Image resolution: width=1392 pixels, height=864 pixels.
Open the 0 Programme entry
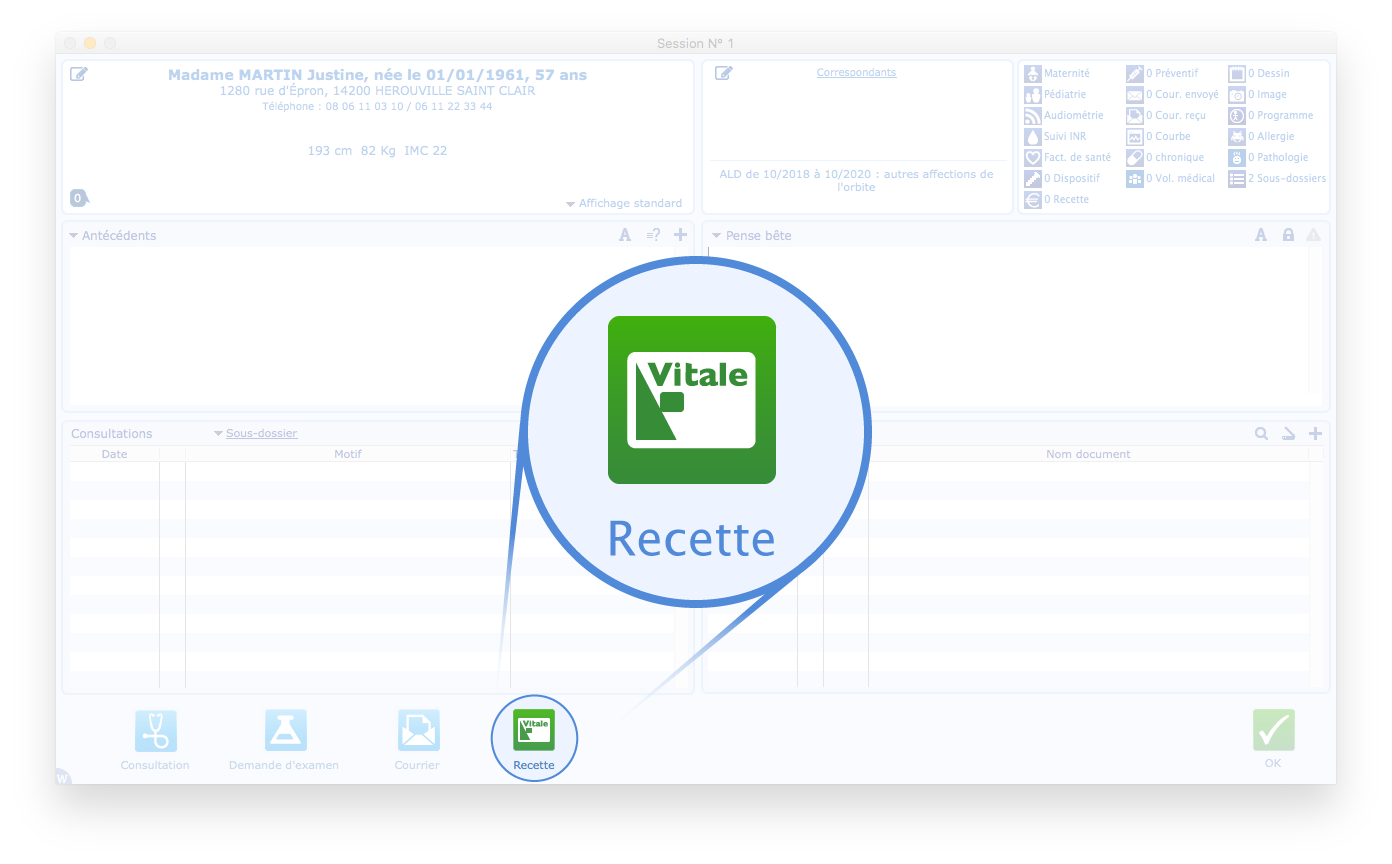click(1271, 115)
